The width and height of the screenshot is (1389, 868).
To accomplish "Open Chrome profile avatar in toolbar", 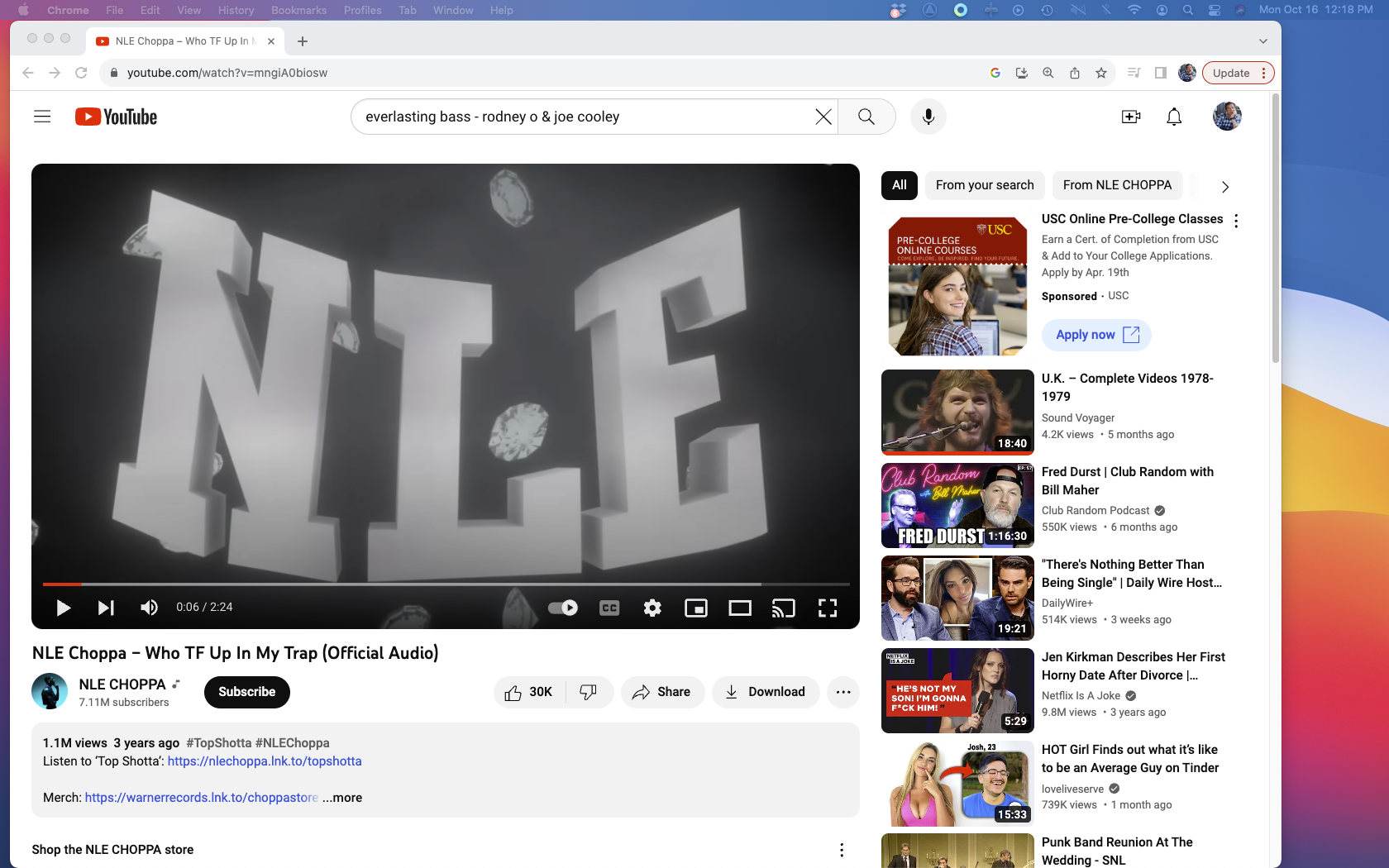I will pyautogui.click(x=1187, y=73).
